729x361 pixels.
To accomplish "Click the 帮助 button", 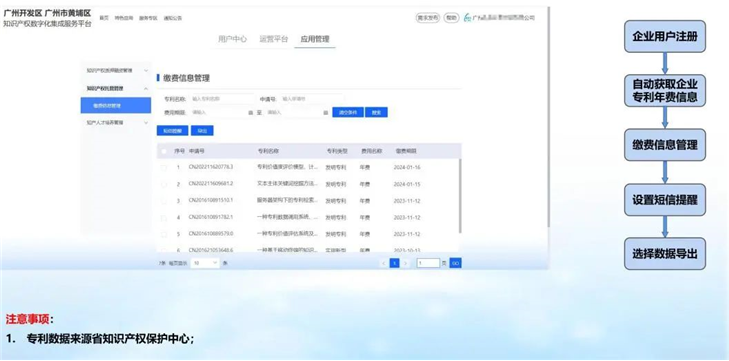I will coord(451,18).
